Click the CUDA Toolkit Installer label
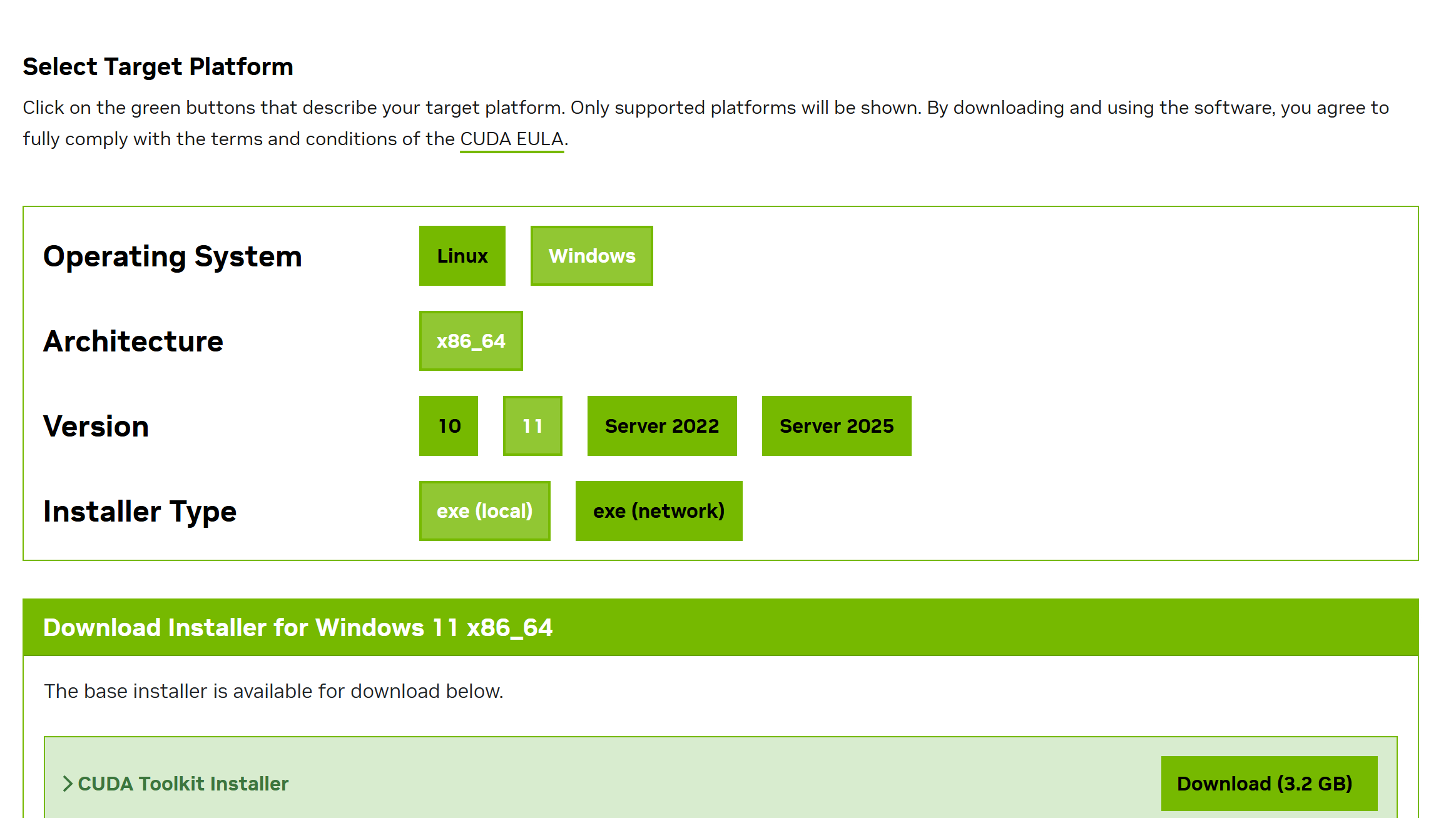This screenshot has height=818, width=1456. click(183, 784)
